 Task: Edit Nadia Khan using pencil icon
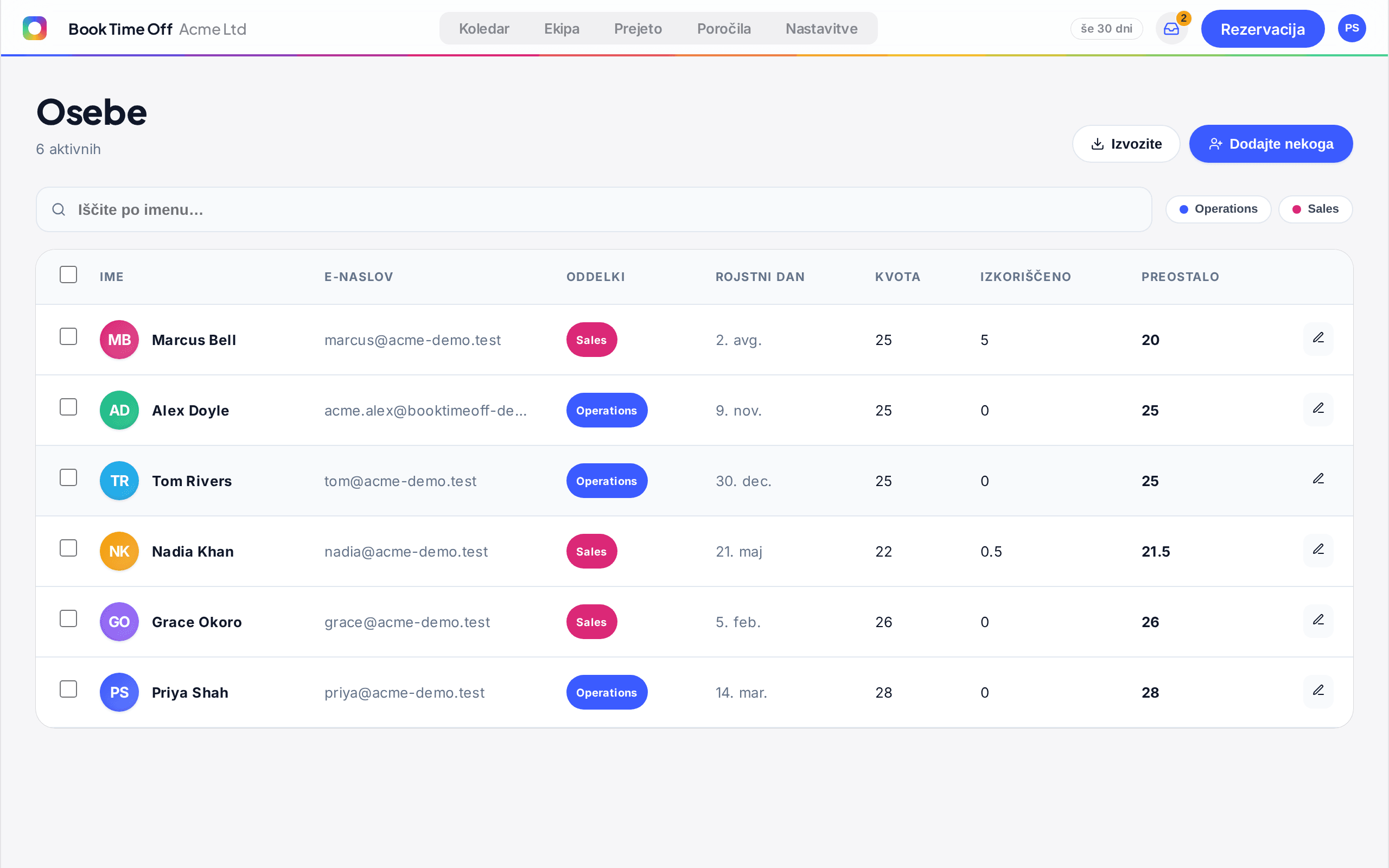point(1318,551)
